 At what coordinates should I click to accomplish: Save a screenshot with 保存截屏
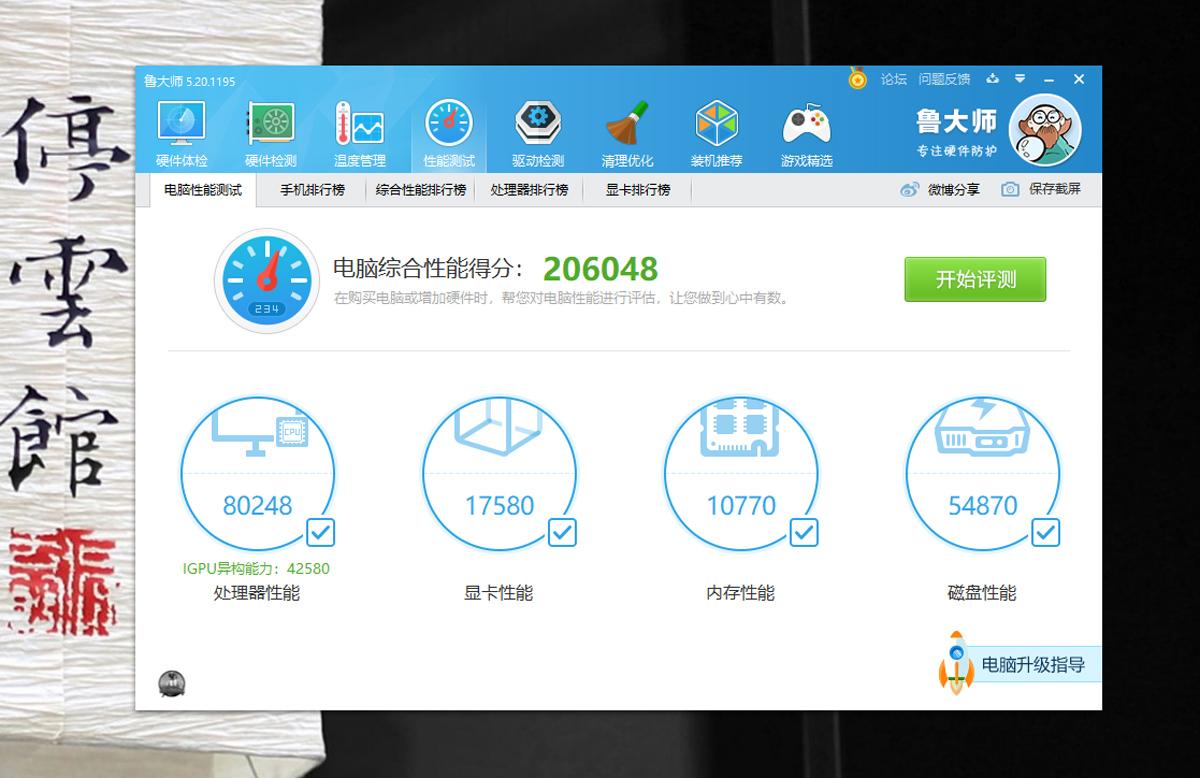(1041, 189)
